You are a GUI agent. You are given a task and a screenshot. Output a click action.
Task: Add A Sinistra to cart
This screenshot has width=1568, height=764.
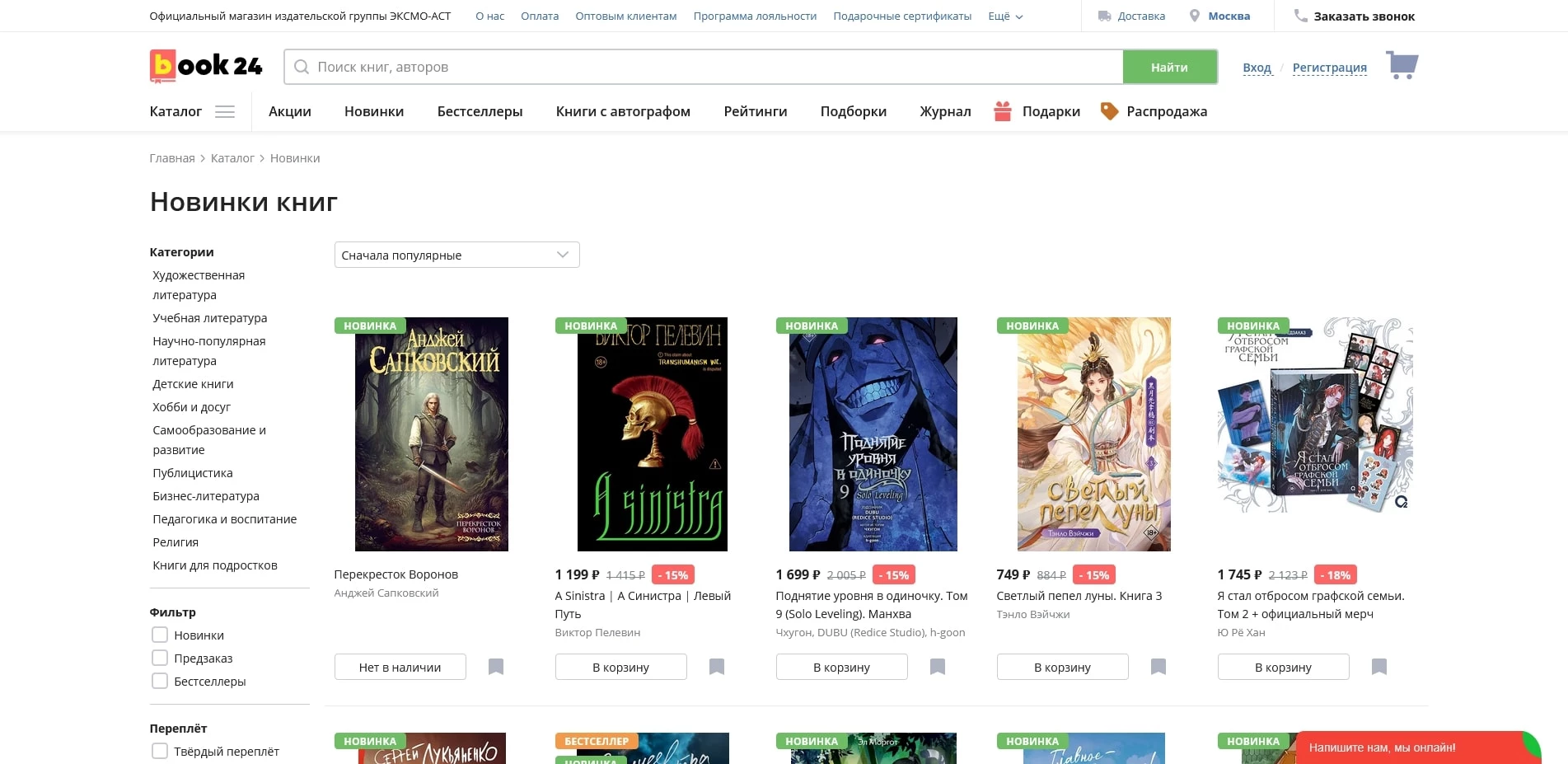(620, 668)
